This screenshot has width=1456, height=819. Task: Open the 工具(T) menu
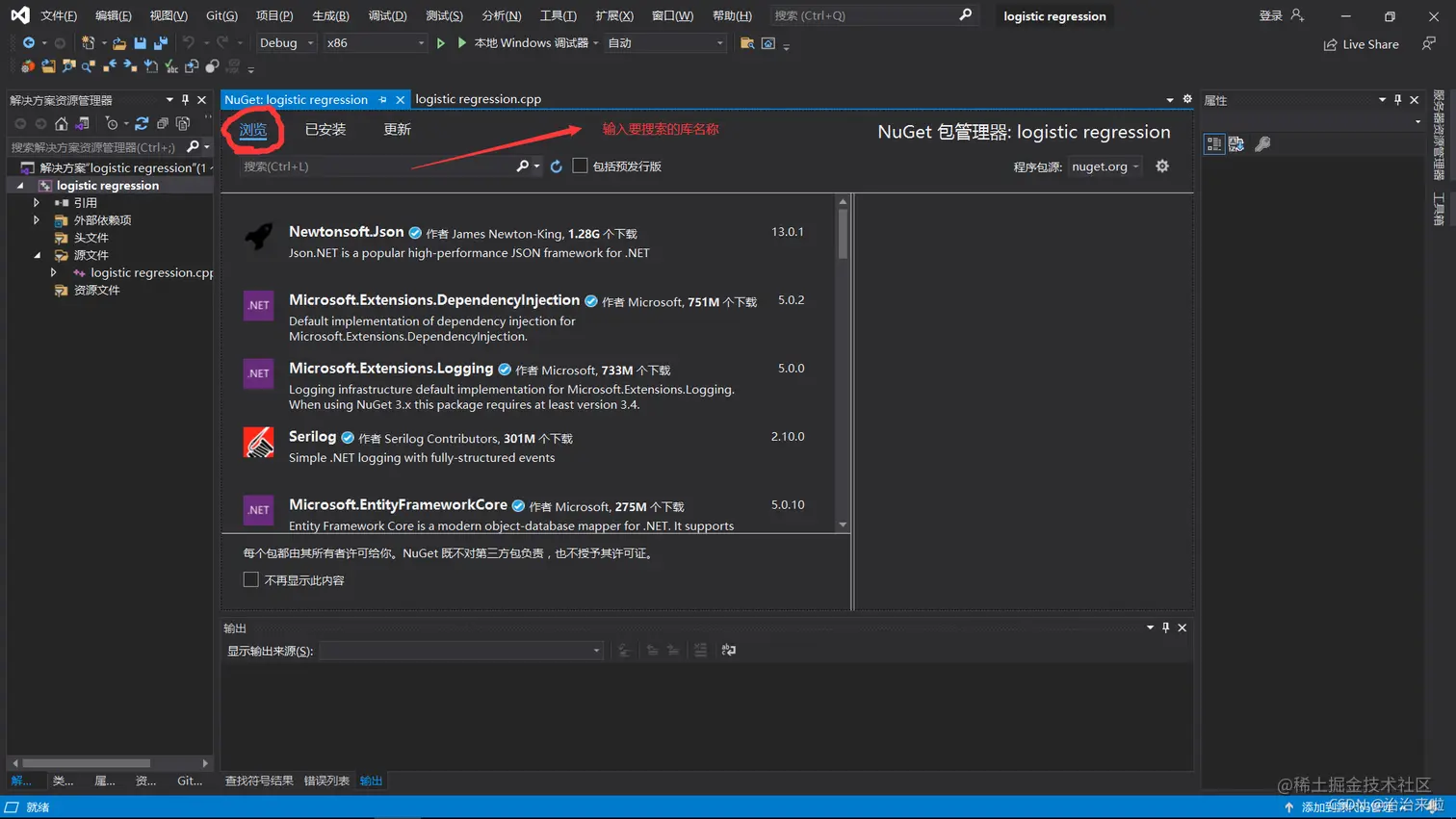click(558, 15)
